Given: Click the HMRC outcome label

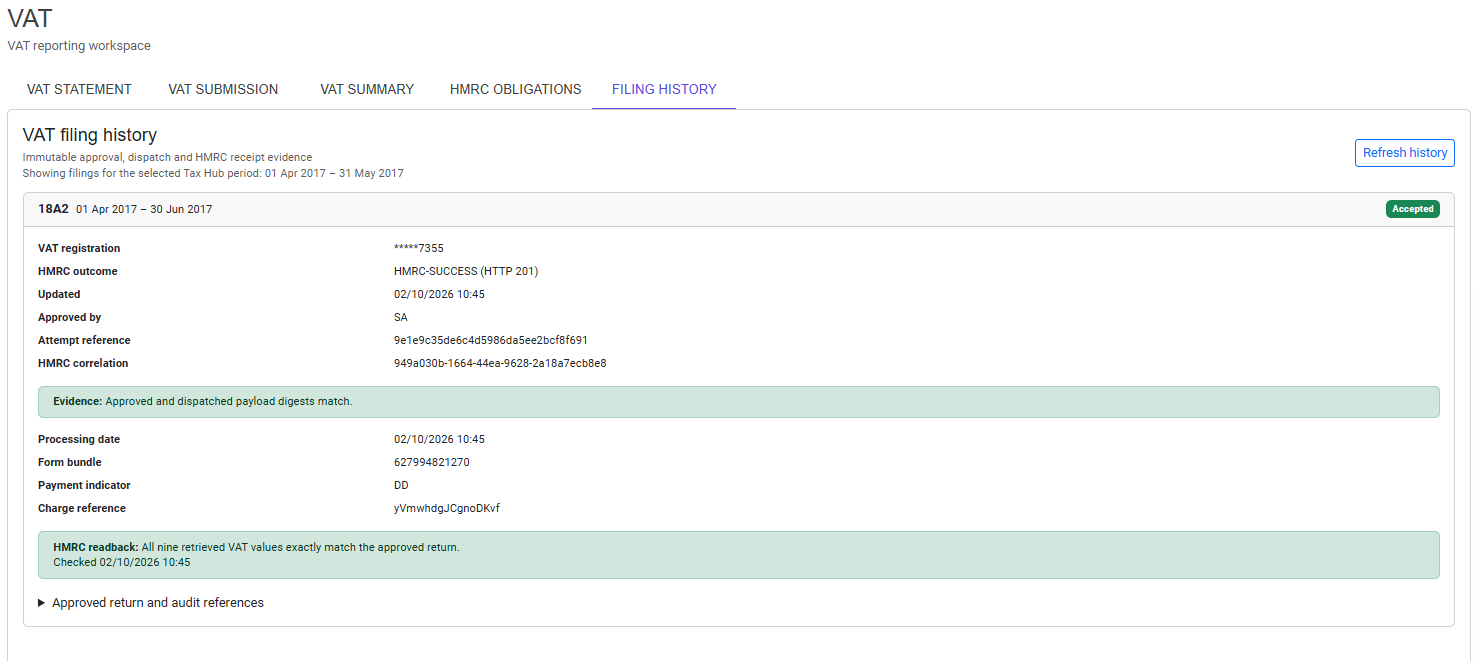Looking at the screenshot, I should coord(78,271).
